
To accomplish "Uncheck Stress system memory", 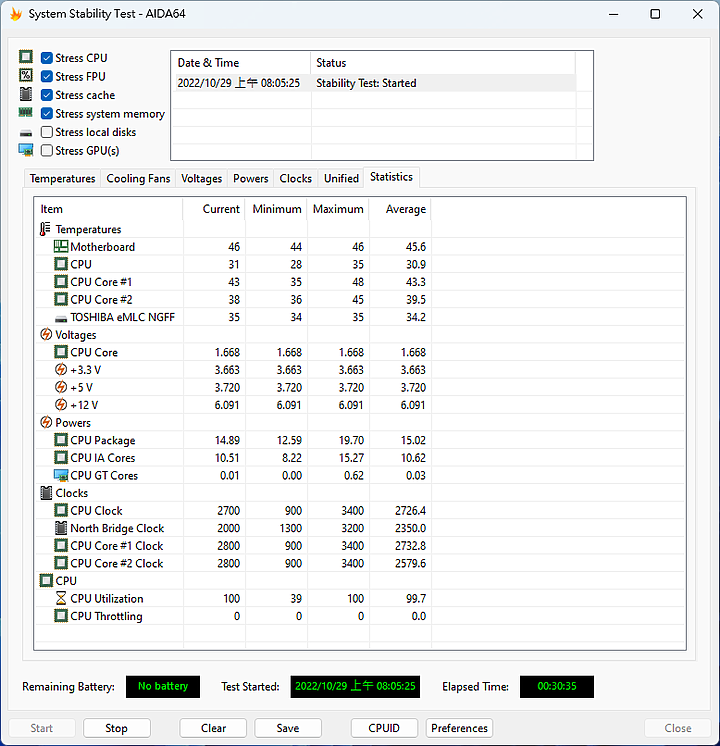I will click(x=47, y=114).
